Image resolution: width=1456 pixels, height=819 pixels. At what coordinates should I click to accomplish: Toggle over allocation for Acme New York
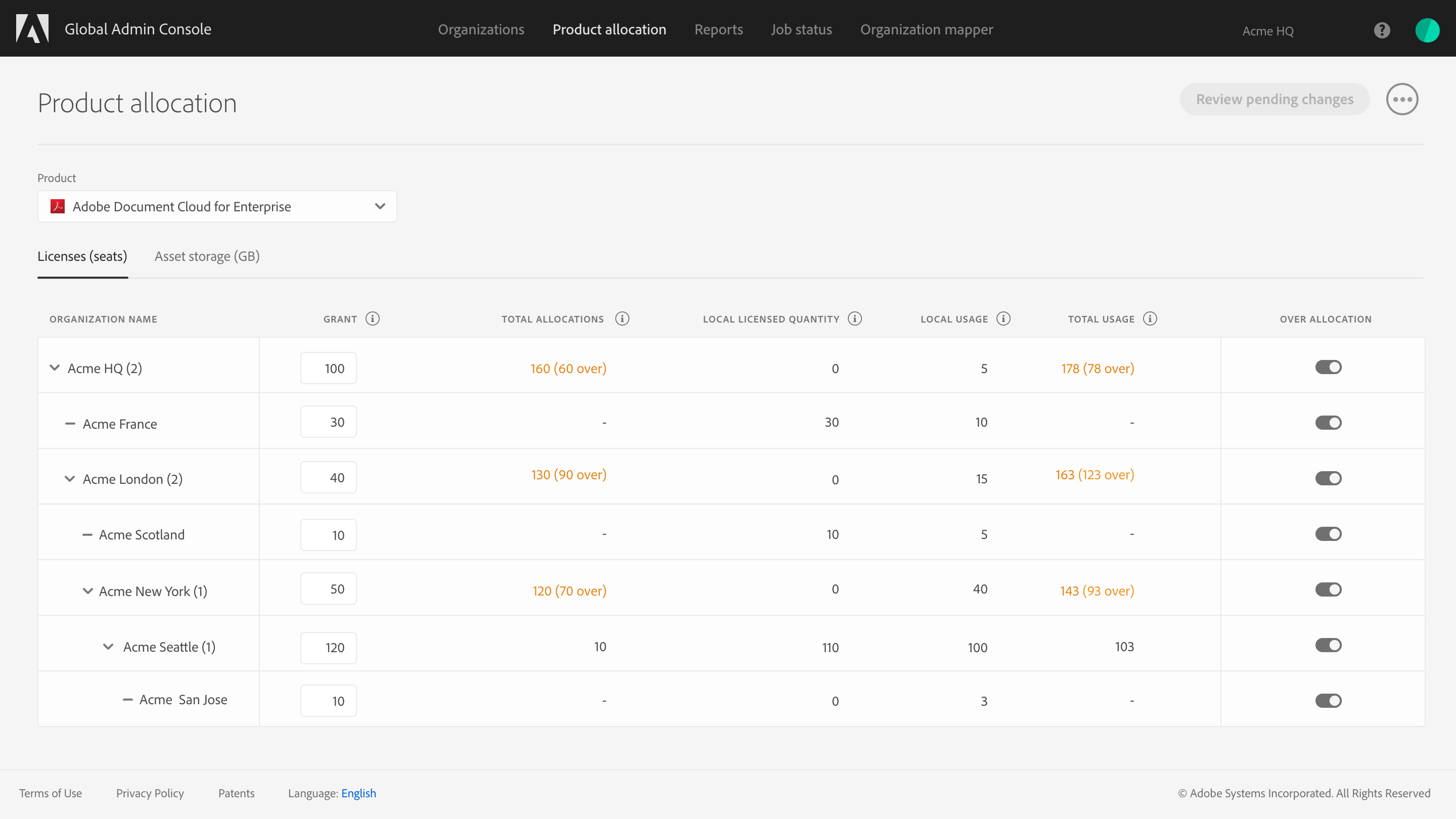click(x=1328, y=589)
